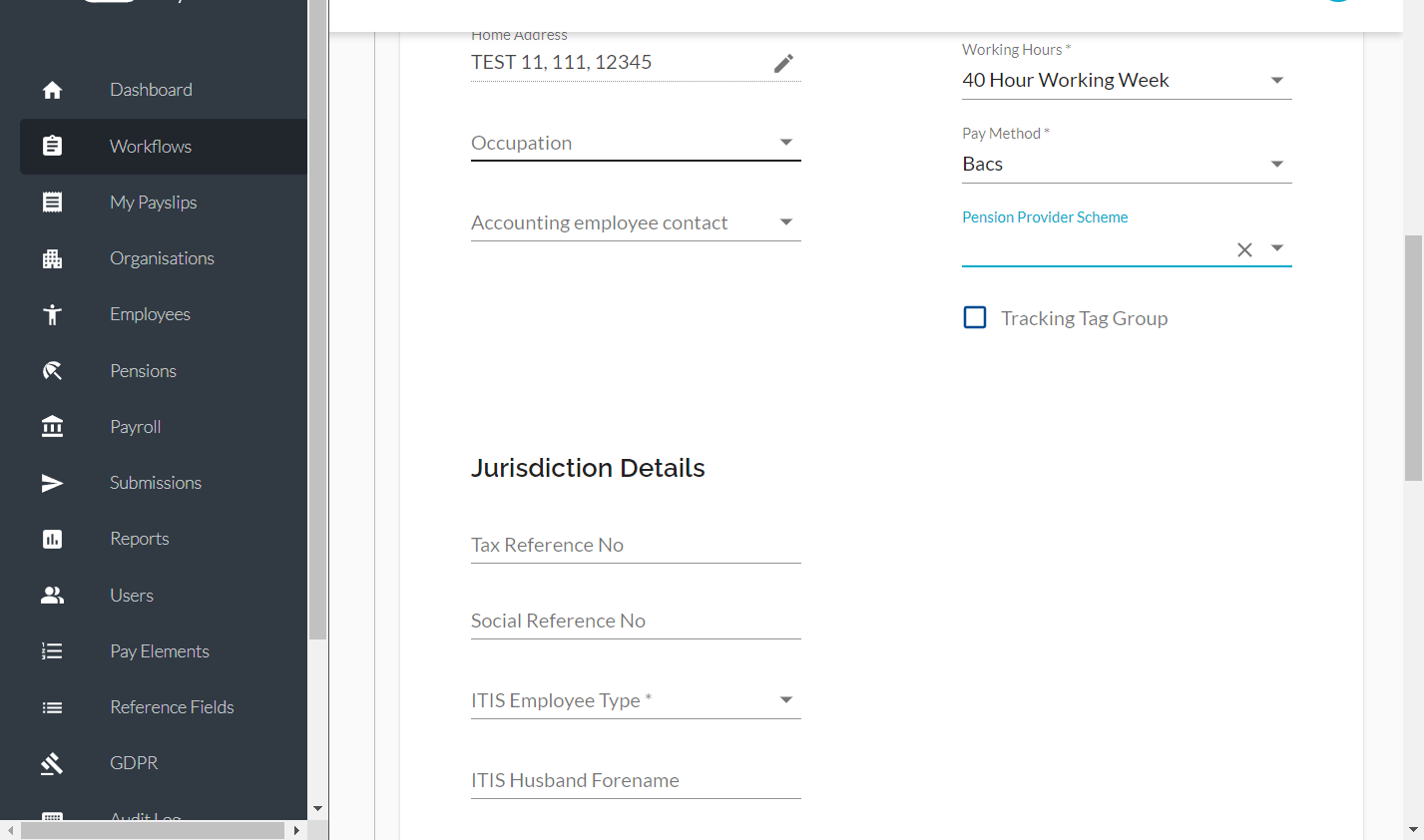1424x840 pixels.
Task: Click the My Payslips receipt icon
Action: 53,203
